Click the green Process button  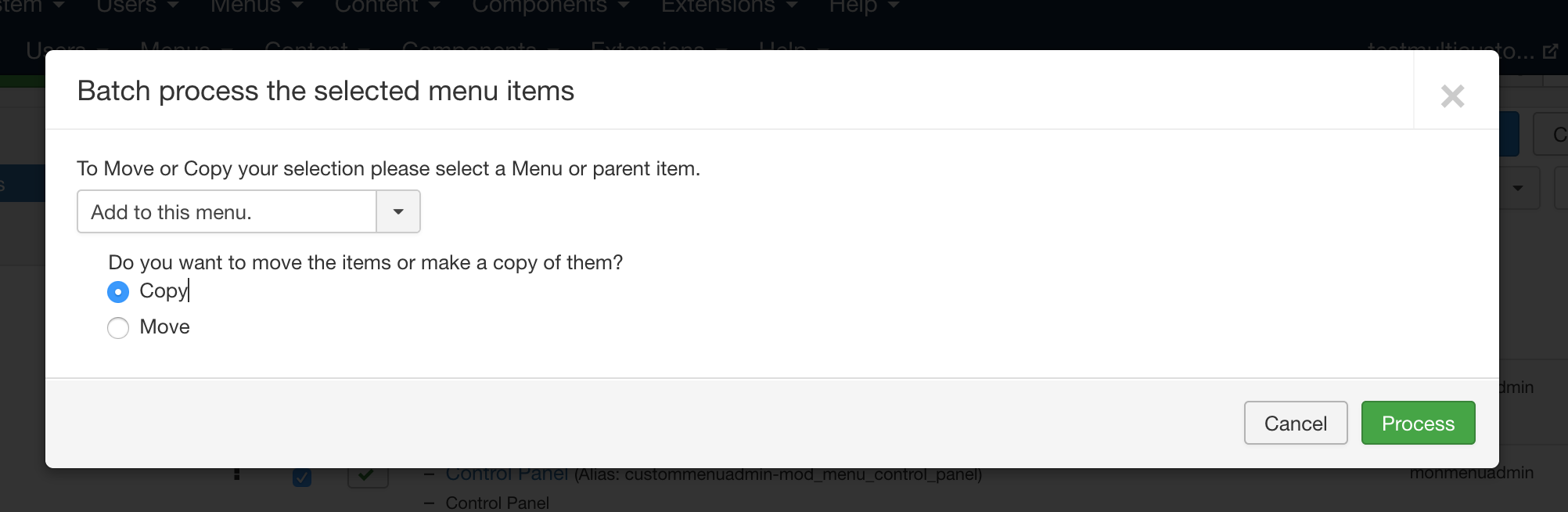click(x=1418, y=423)
